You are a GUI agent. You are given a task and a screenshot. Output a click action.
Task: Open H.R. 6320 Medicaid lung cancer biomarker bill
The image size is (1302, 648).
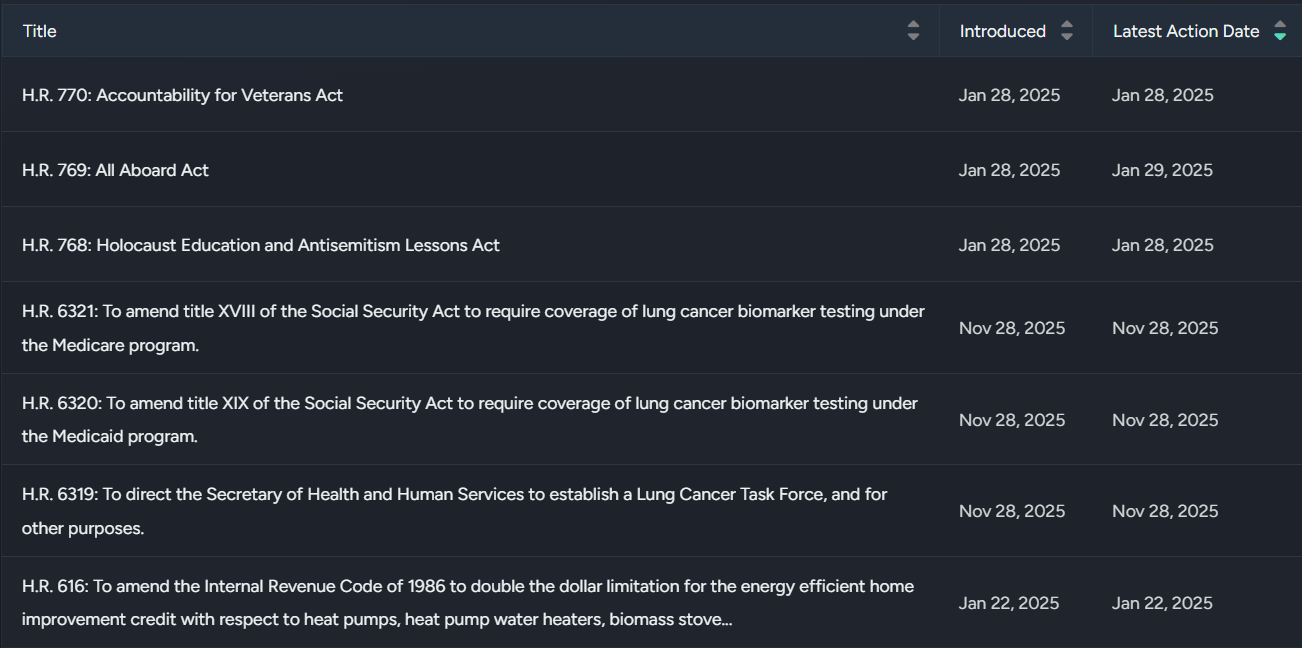pyautogui.click(x=469, y=403)
